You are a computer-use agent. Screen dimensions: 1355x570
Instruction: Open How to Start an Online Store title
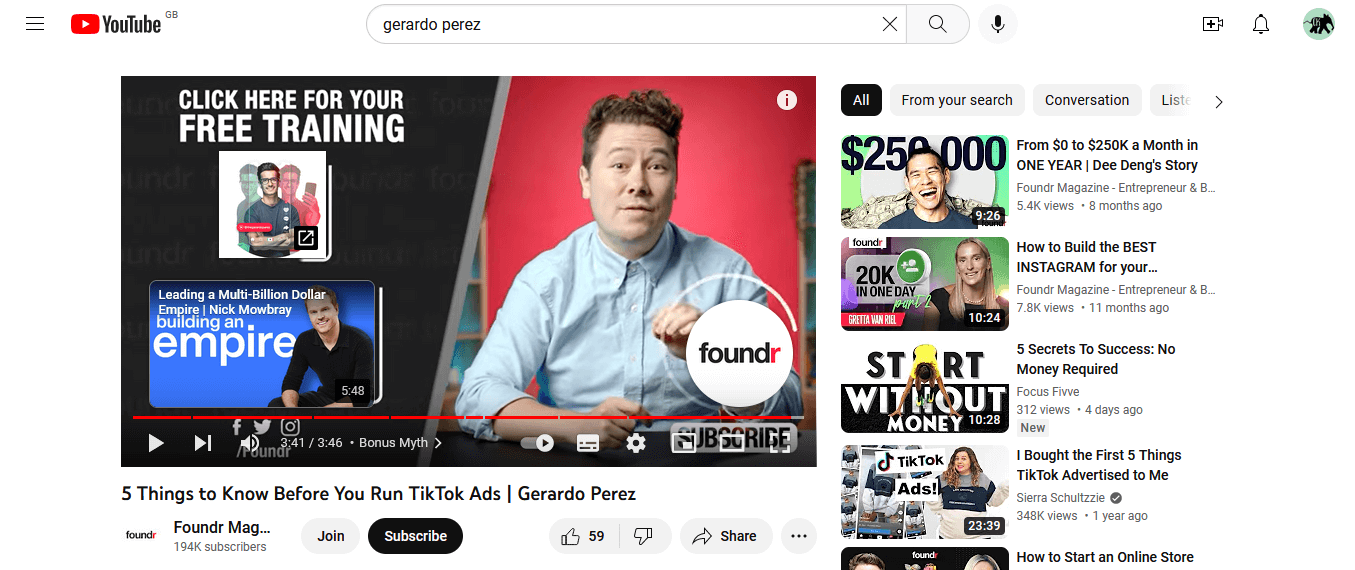1105,557
